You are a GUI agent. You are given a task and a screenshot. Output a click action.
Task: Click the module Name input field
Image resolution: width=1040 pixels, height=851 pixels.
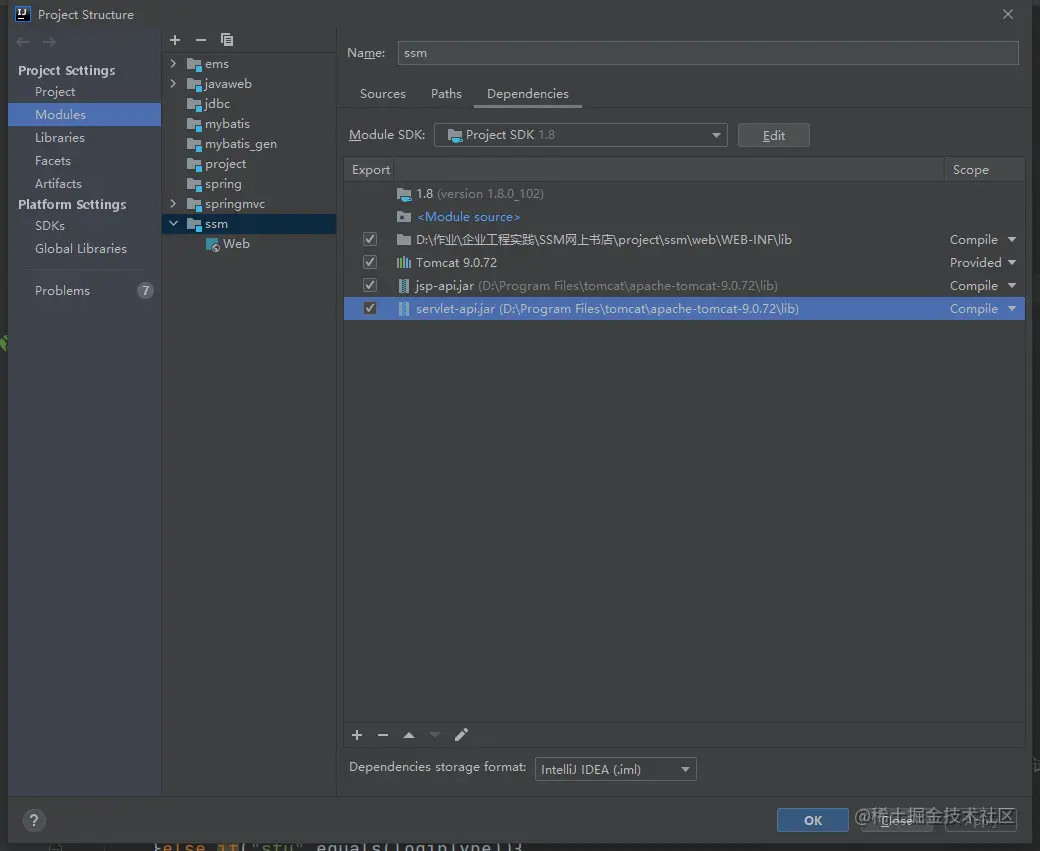(708, 53)
